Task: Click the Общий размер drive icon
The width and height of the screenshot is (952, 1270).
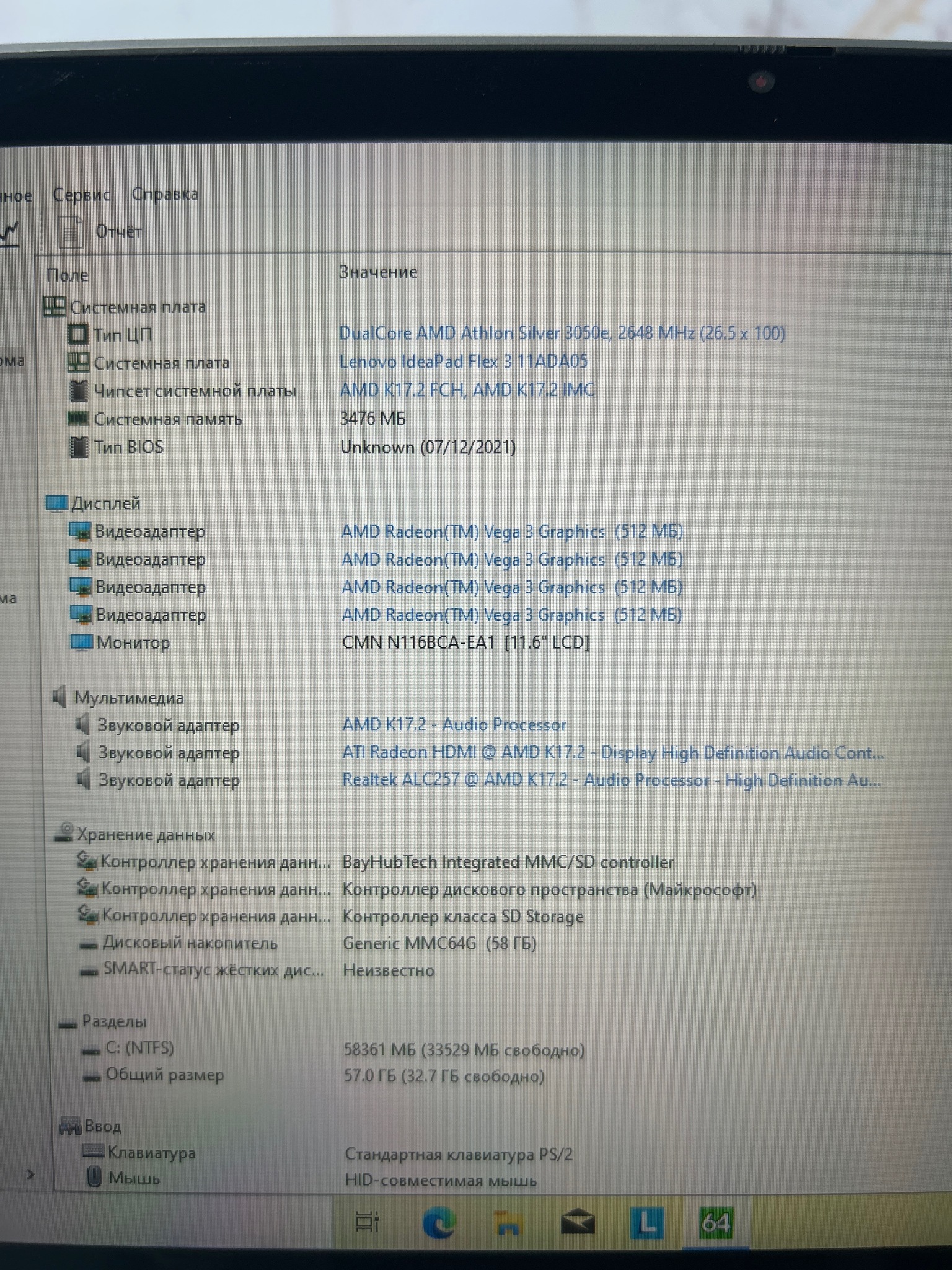Action: point(92,1077)
